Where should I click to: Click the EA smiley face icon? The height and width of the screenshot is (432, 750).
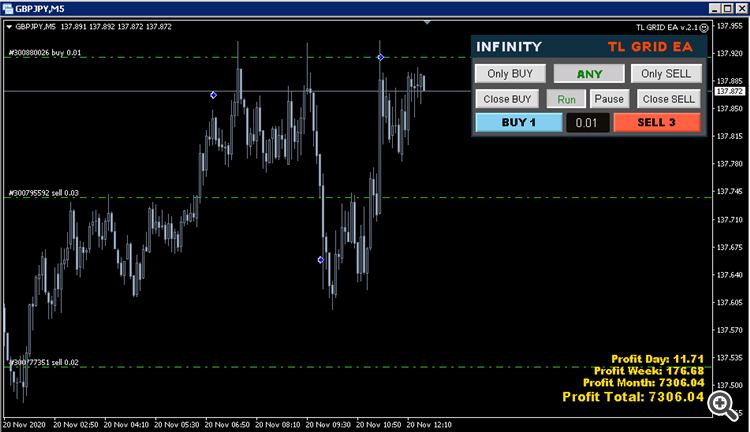[704, 28]
